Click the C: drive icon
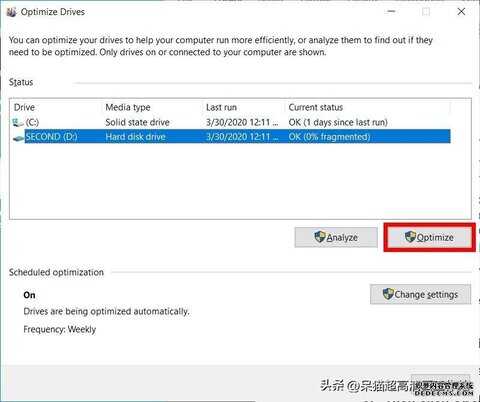This screenshot has height=402, width=480. click(x=18, y=122)
